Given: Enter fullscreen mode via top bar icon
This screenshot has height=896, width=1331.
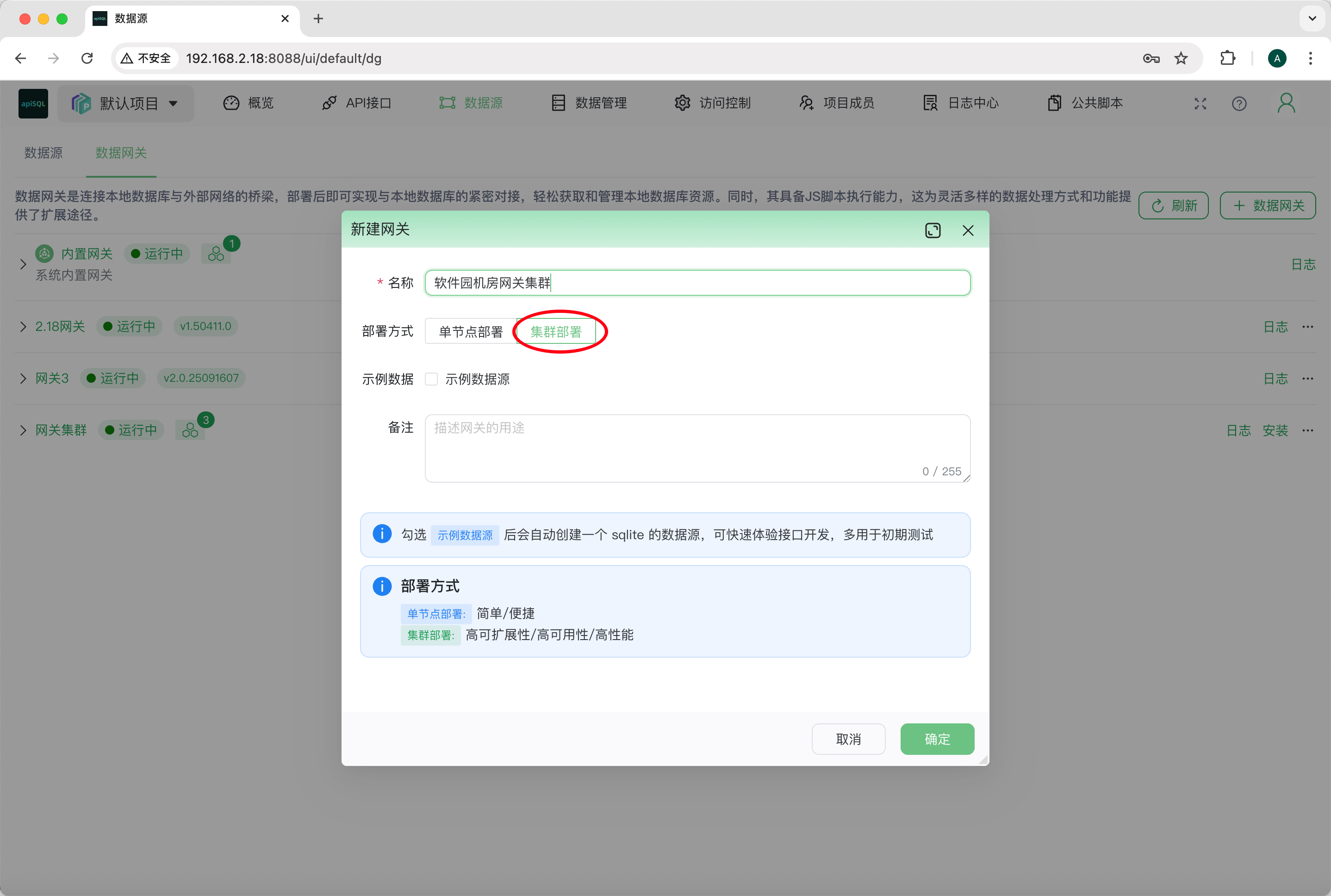Looking at the screenshot, I should (1200, 103).
